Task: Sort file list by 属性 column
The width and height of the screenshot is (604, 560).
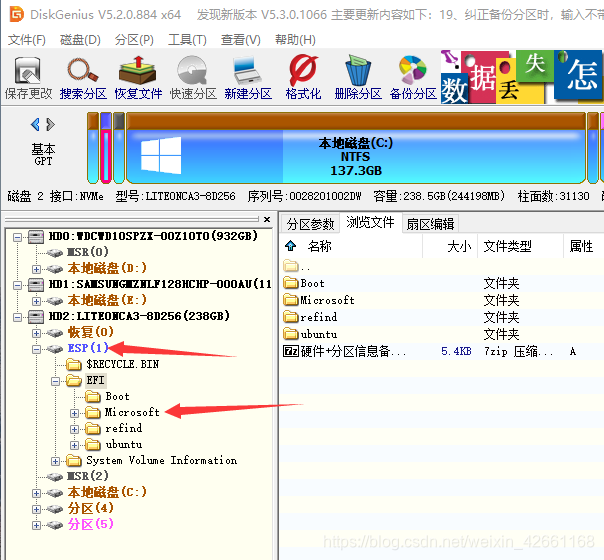Action: point(581,246)
